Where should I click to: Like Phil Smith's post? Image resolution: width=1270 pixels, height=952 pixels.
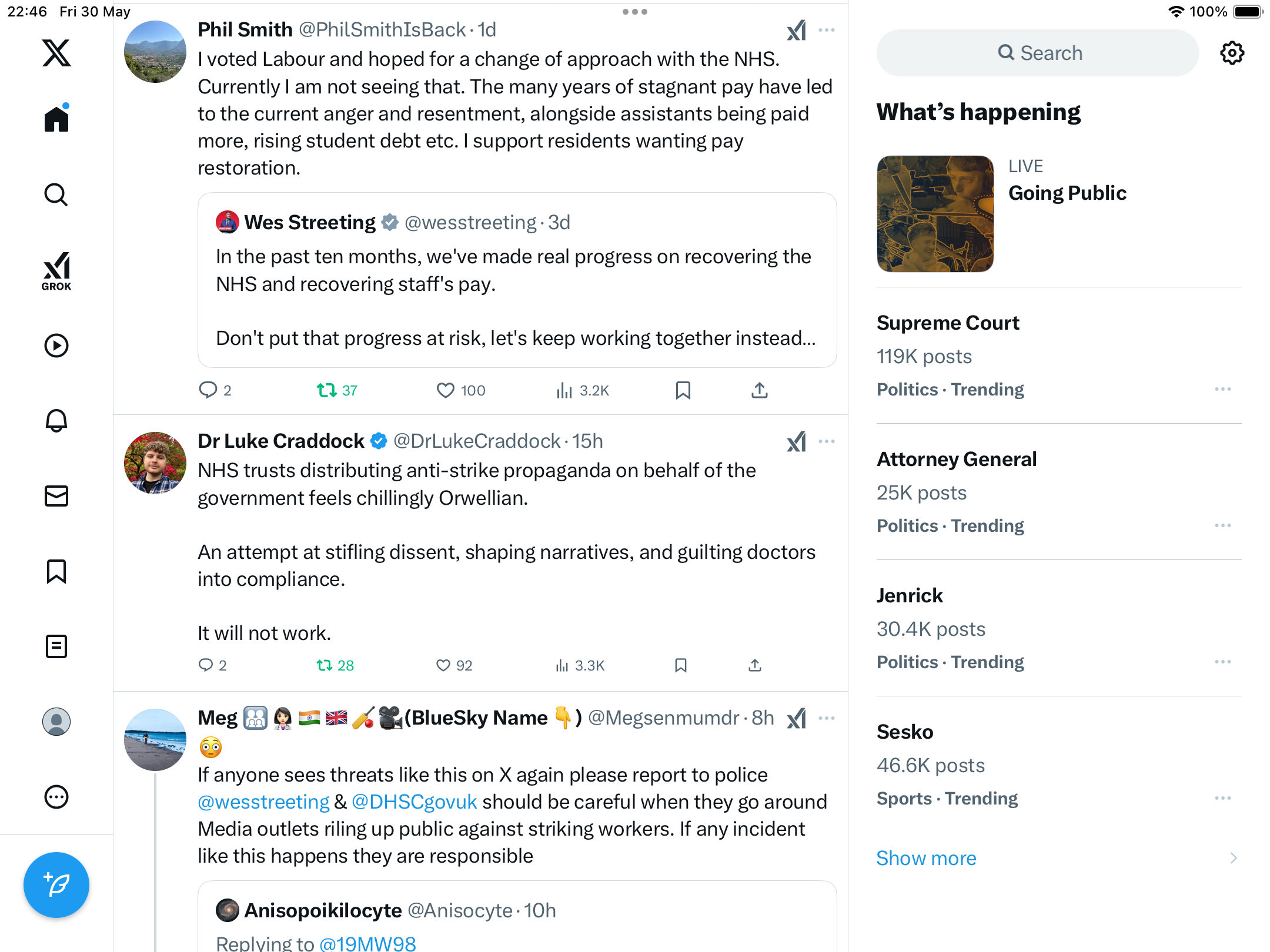point(460,390)
